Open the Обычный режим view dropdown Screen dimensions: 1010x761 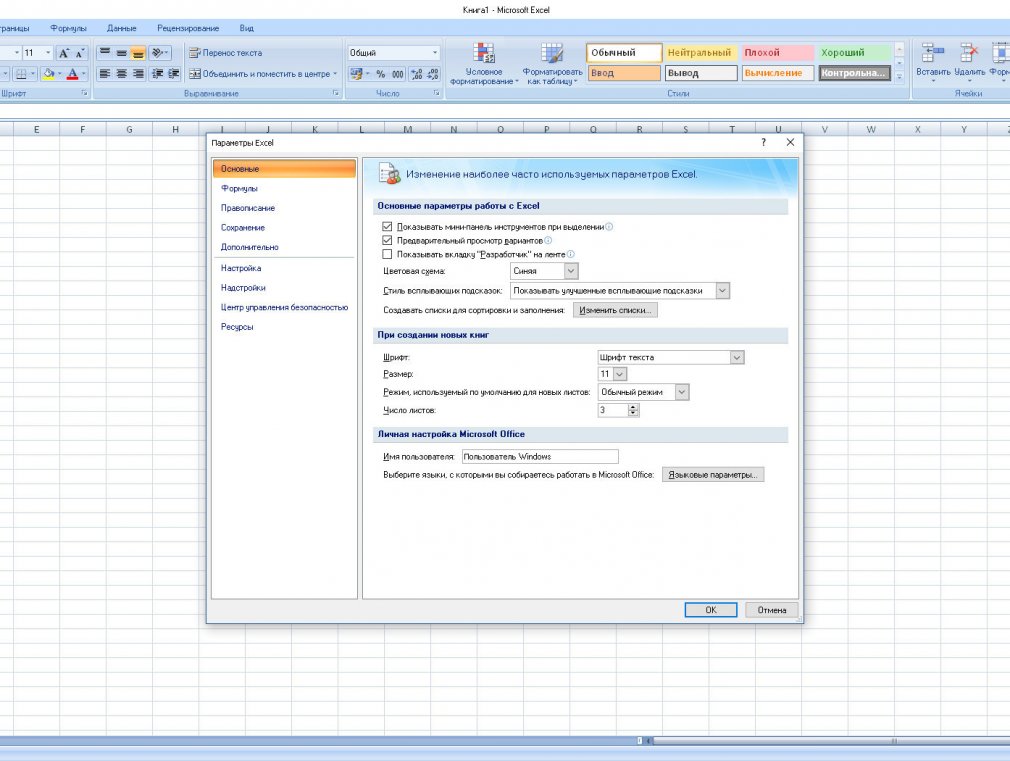[x=682, y=392]
